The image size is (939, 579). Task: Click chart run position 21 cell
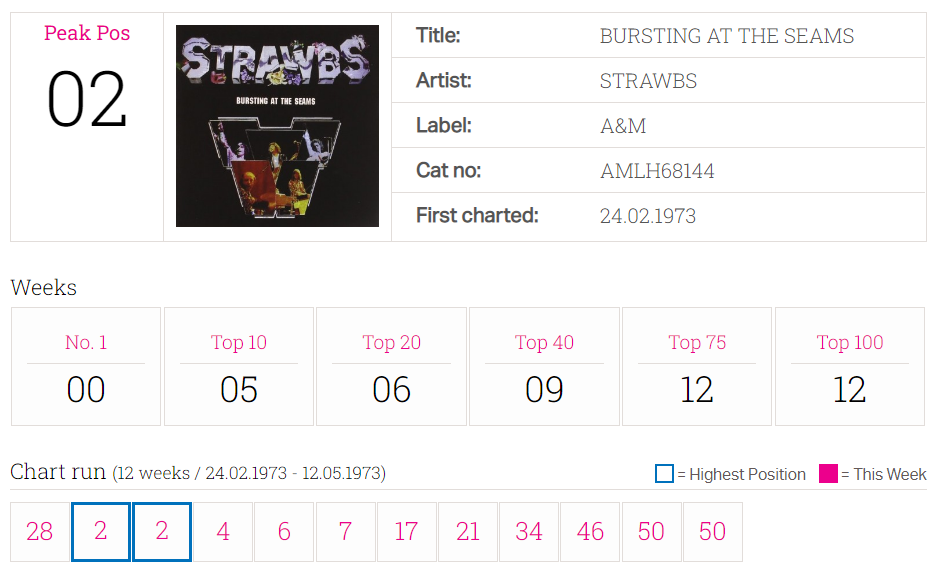pos(468,532)
